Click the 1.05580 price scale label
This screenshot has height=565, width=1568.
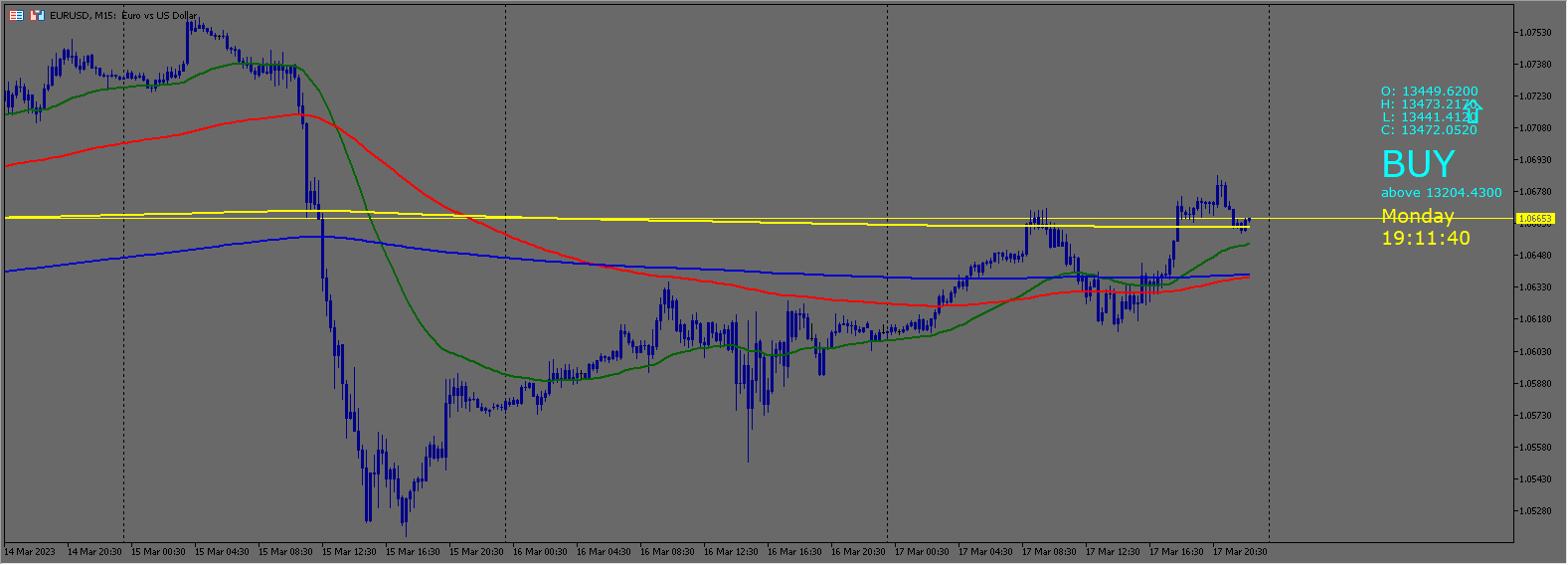pos(1535,448)
